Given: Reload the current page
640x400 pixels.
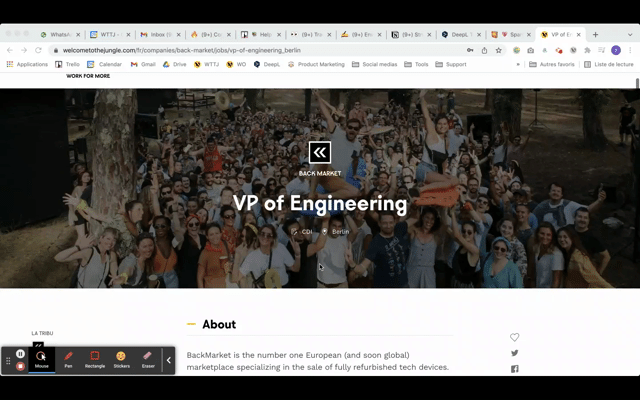Looking at the screenshot, I should [39, 50].
